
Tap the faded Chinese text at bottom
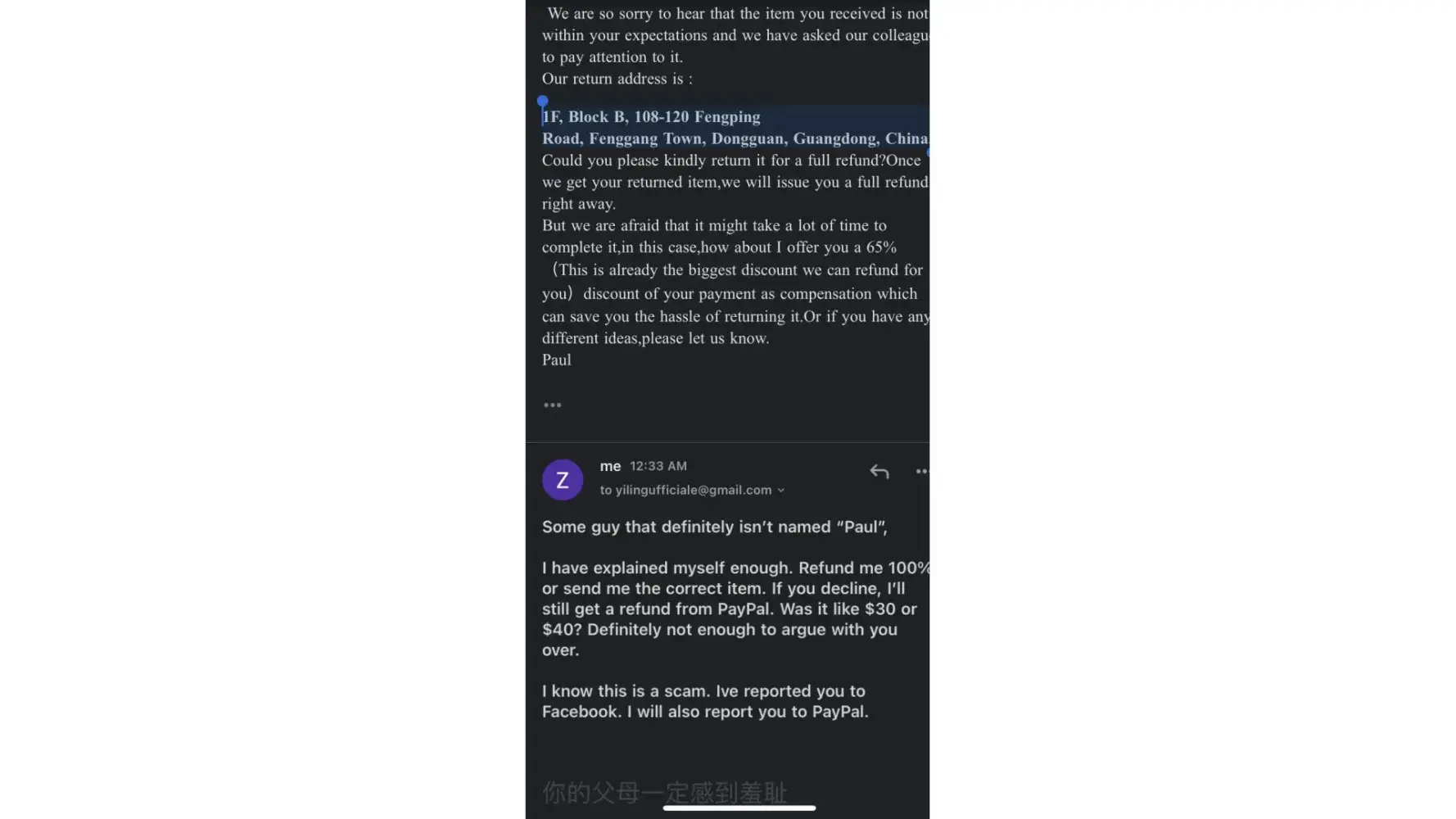tap(664, 791)
